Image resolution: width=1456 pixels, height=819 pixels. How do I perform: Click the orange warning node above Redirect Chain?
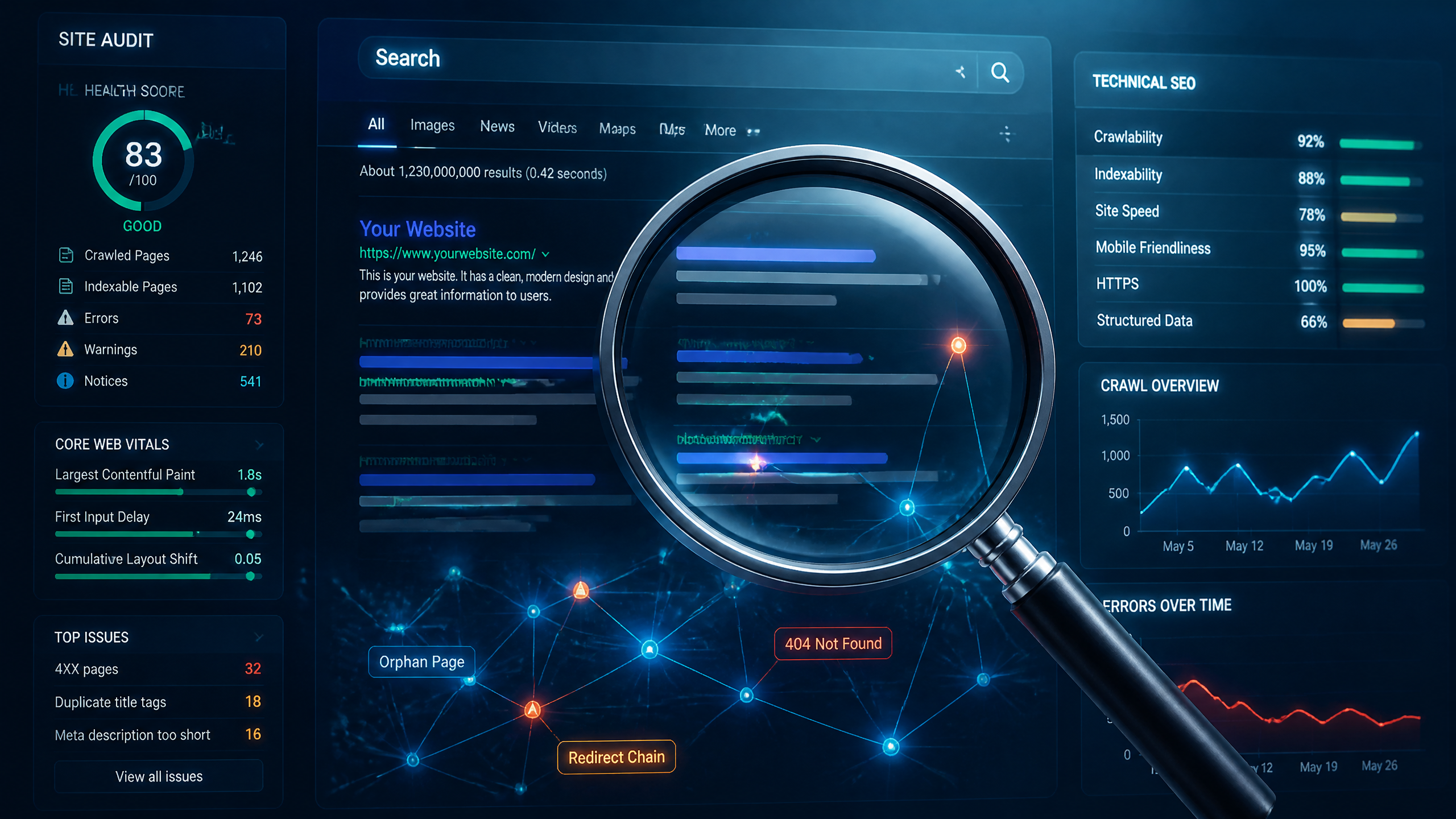pyautogui.click(x=532, y=709)
